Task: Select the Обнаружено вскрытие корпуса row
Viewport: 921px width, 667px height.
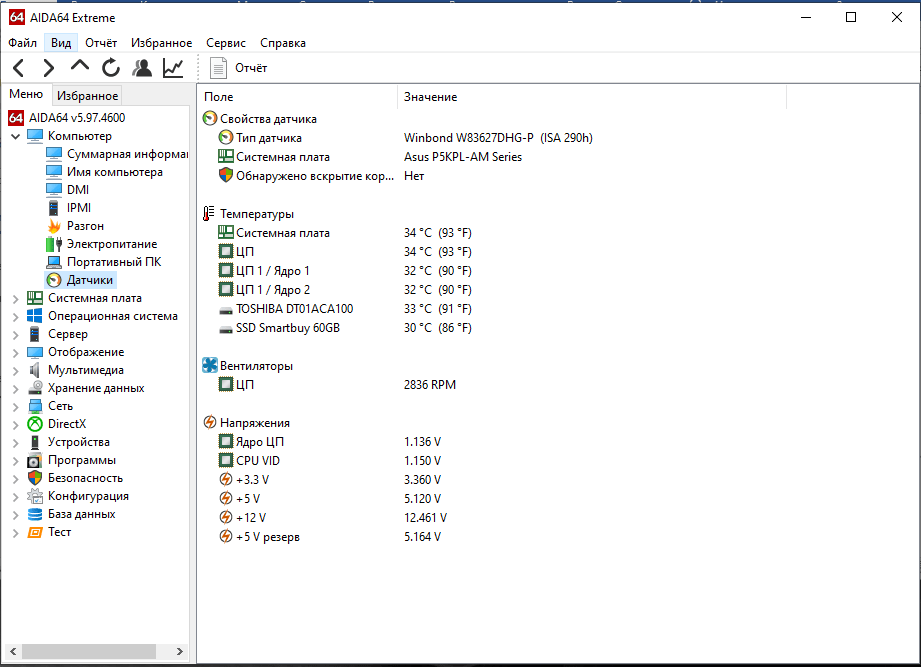Action: (x=321, y=176)
